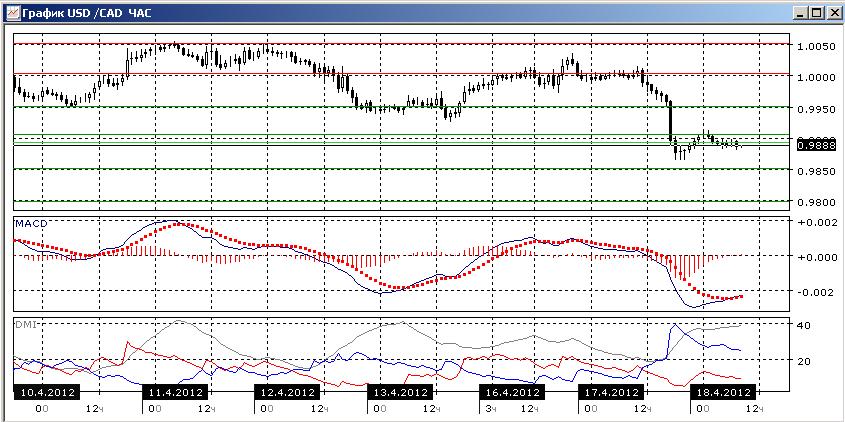This screenshot has width=845, height=422.
Task: Click the 10.4.2012 date marker
Action: pos(45,392)
